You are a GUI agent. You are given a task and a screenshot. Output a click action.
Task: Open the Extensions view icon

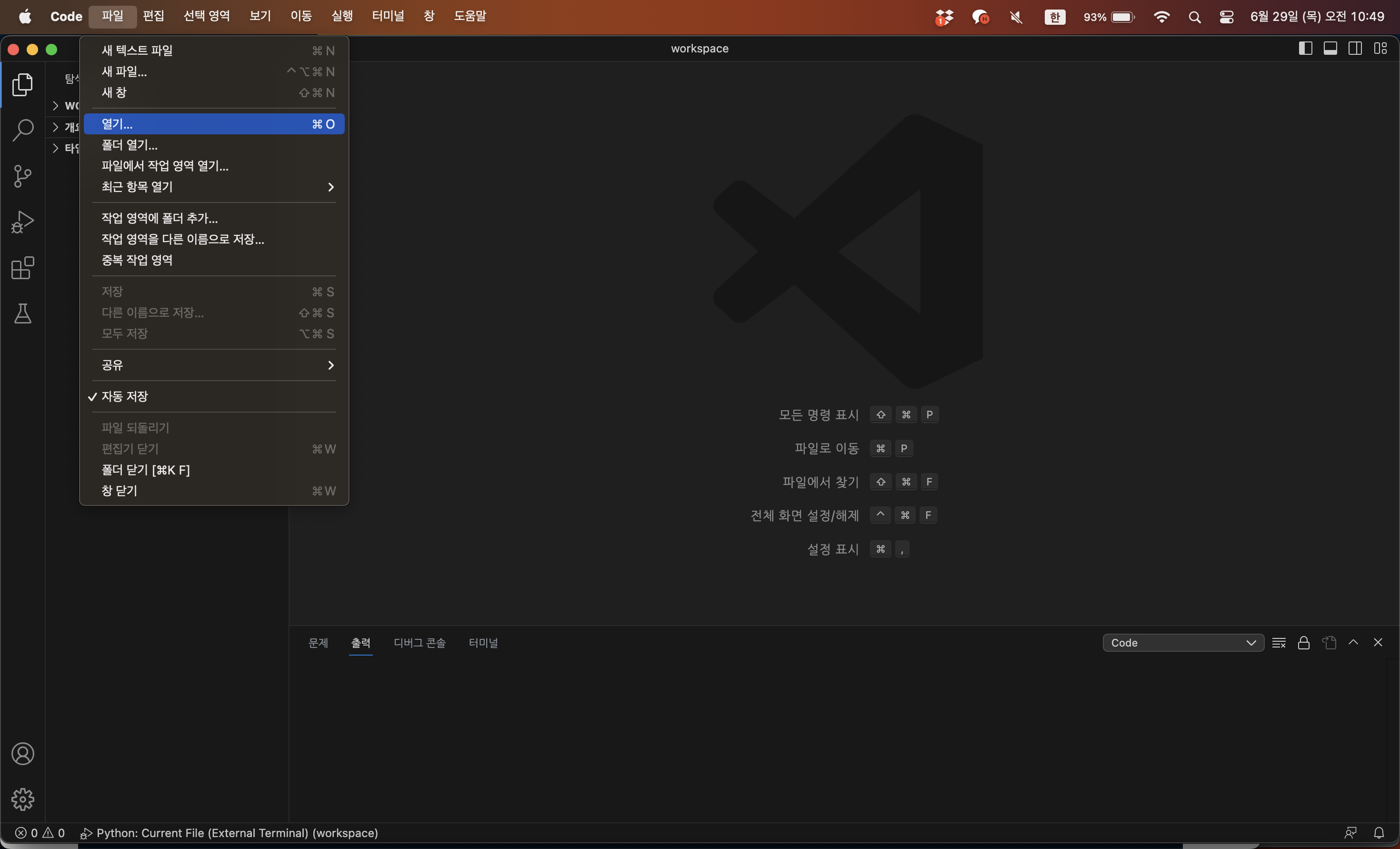click(23, 268)
